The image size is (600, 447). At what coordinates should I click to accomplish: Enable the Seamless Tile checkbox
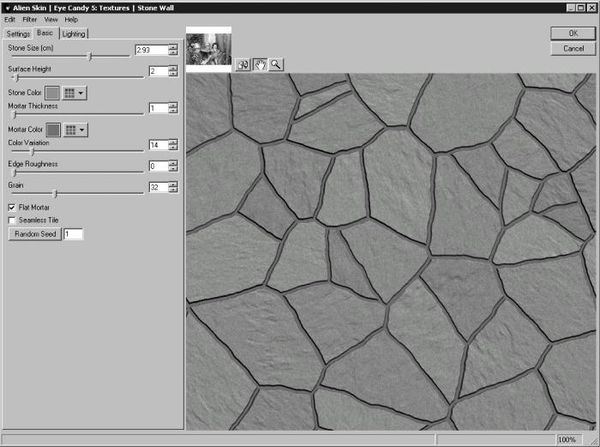tap(12, 220)
